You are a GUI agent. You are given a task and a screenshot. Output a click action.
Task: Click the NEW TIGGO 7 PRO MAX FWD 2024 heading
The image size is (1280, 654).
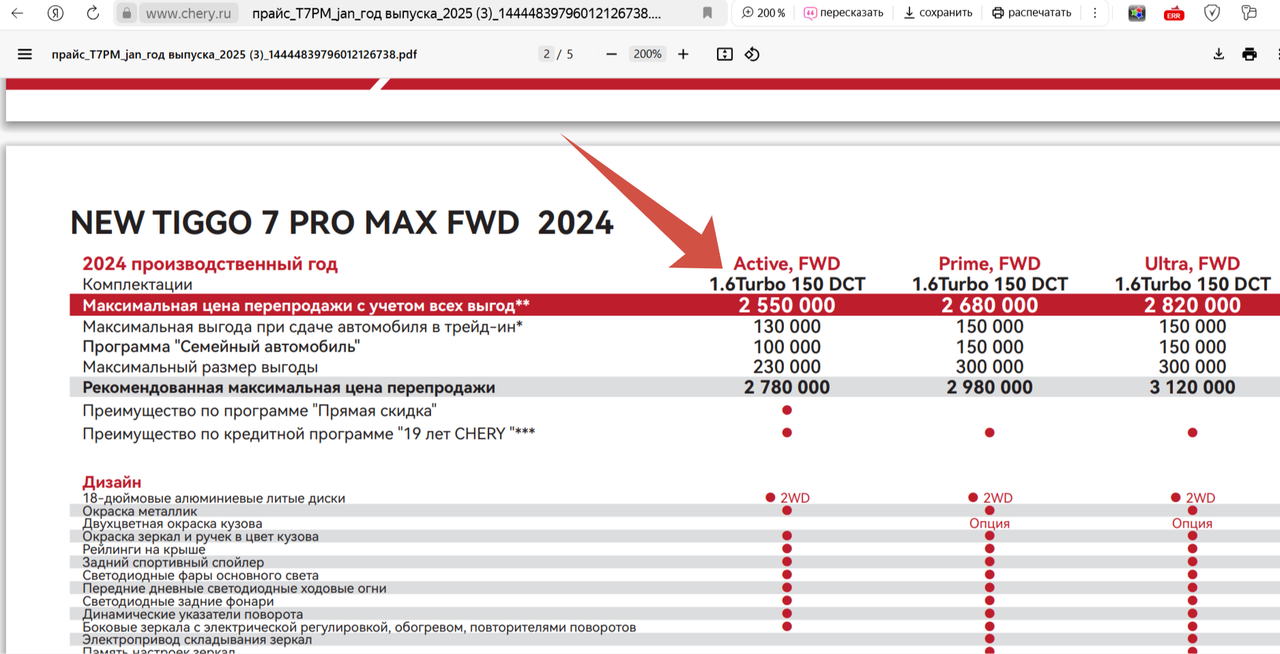coord(342,222)
